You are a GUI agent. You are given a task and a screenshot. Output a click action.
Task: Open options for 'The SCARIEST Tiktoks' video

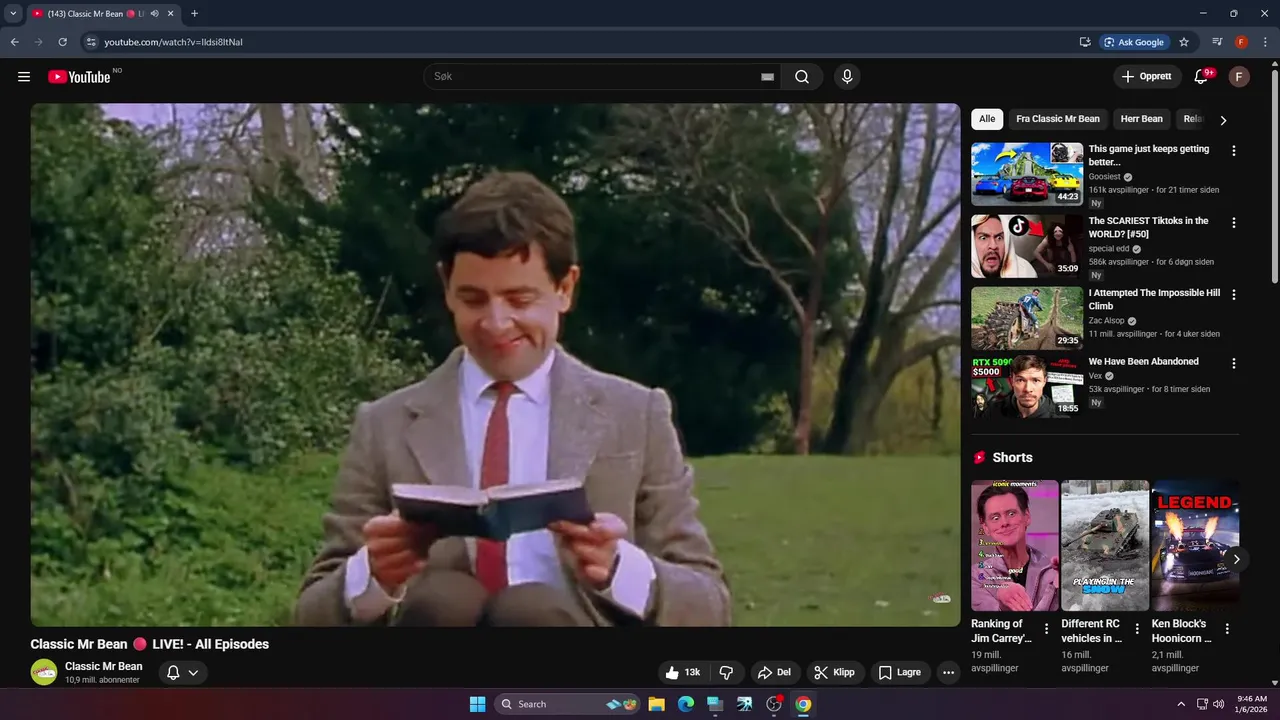tap(1233, 223)
